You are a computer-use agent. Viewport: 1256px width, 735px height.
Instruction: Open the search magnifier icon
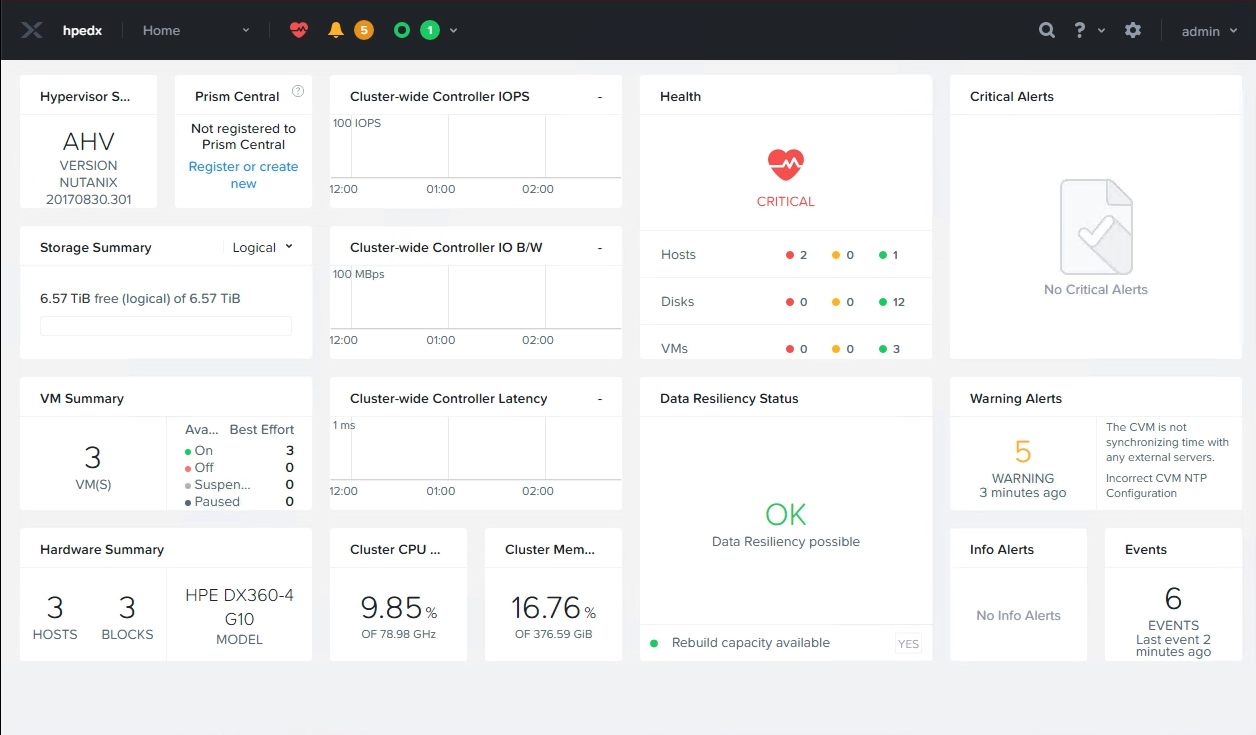pyautogui.click(x=1047, y=30)
